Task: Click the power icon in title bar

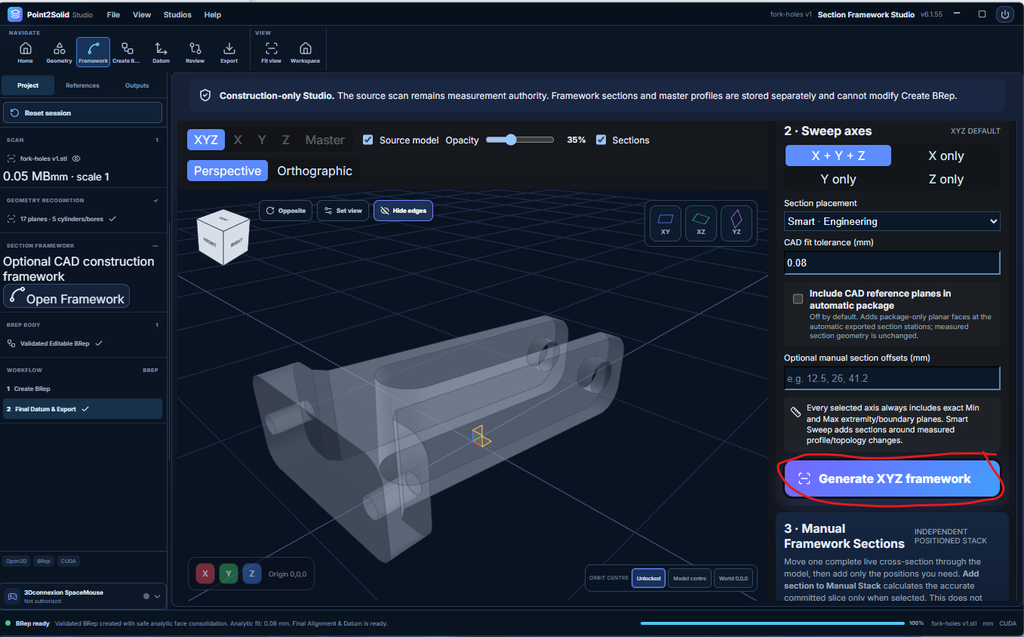Action: [1004, 14]
